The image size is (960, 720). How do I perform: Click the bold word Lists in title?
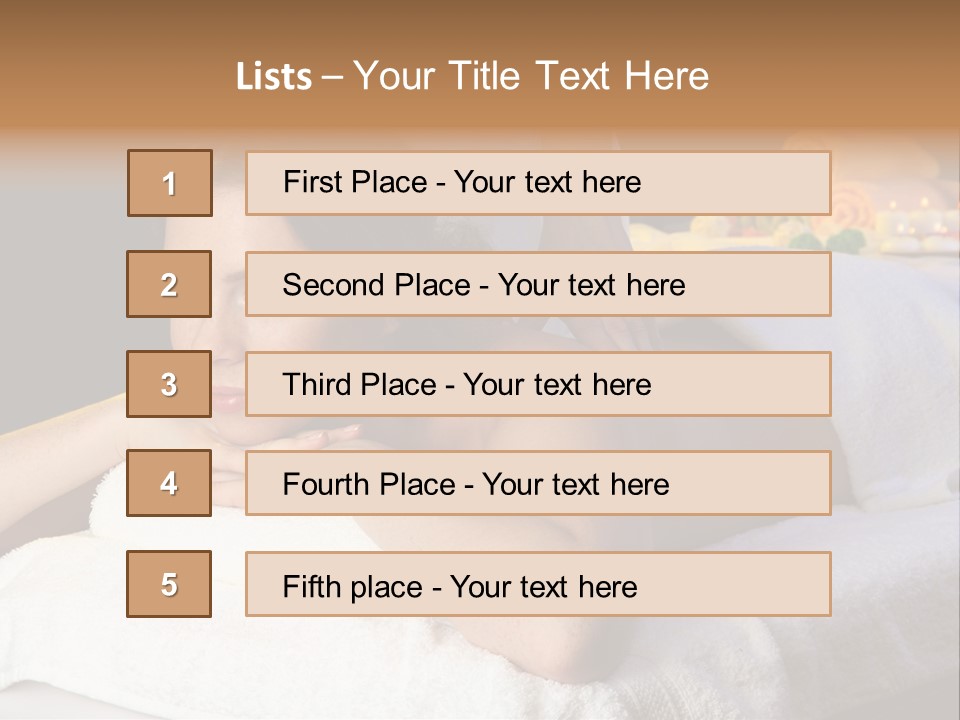pyautogui.click(x=274, y=77)
